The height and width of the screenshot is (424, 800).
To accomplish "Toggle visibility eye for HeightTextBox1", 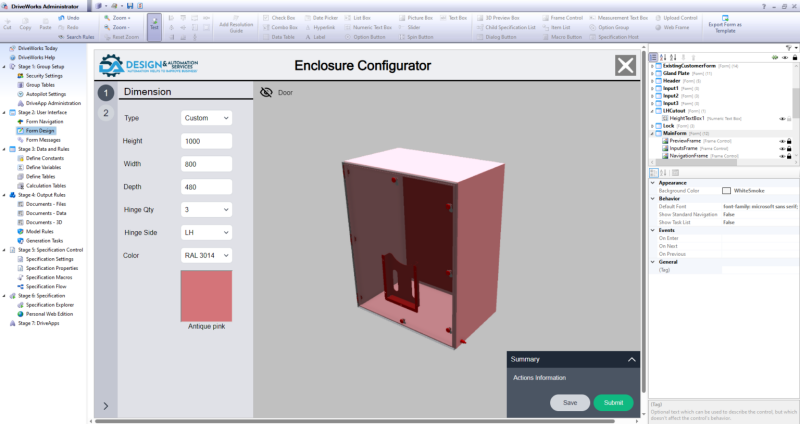I will coord(782,118).
